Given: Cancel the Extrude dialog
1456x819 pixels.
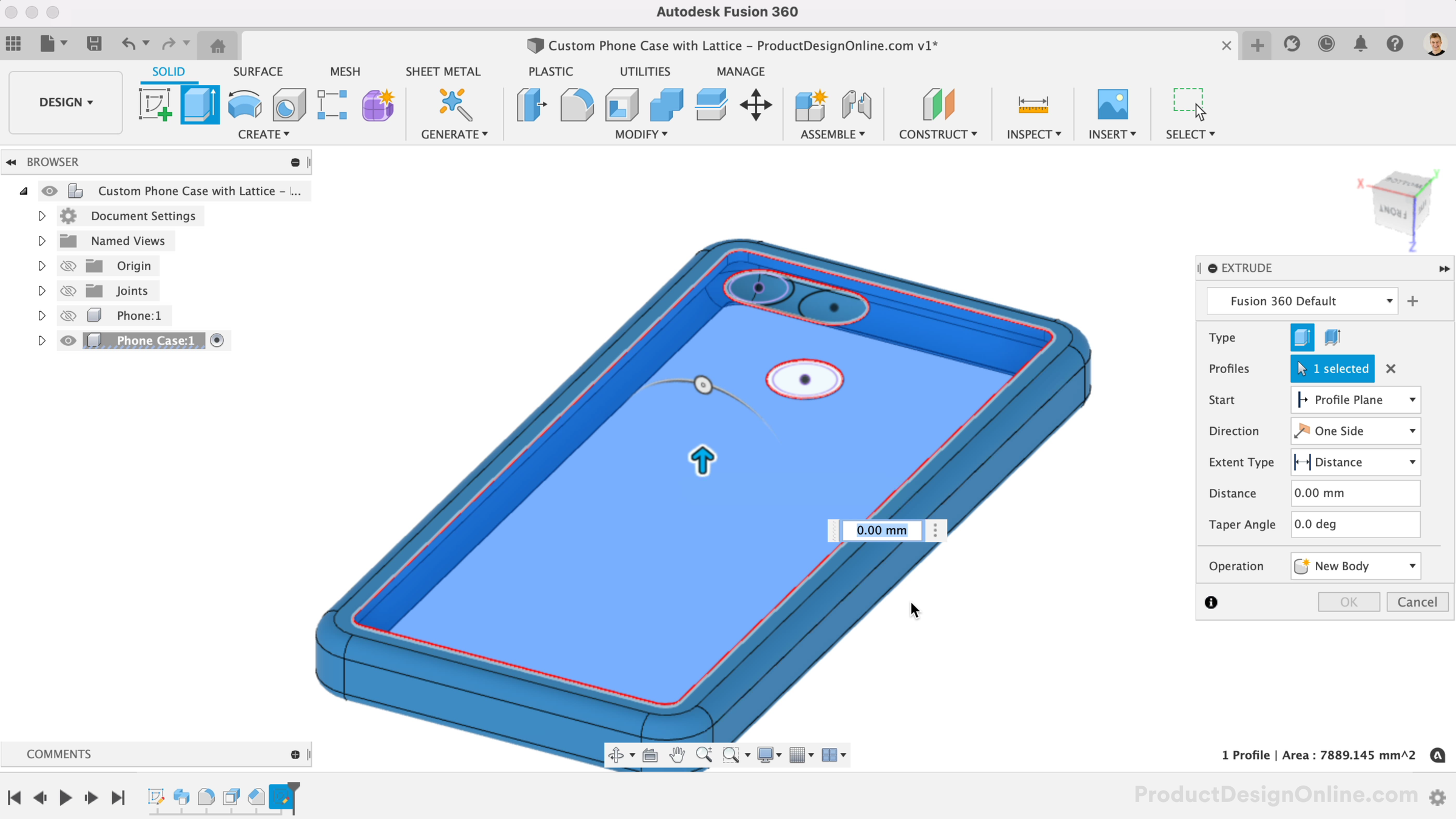Looking at the screenshot, I should click(x=1418, y=601).
